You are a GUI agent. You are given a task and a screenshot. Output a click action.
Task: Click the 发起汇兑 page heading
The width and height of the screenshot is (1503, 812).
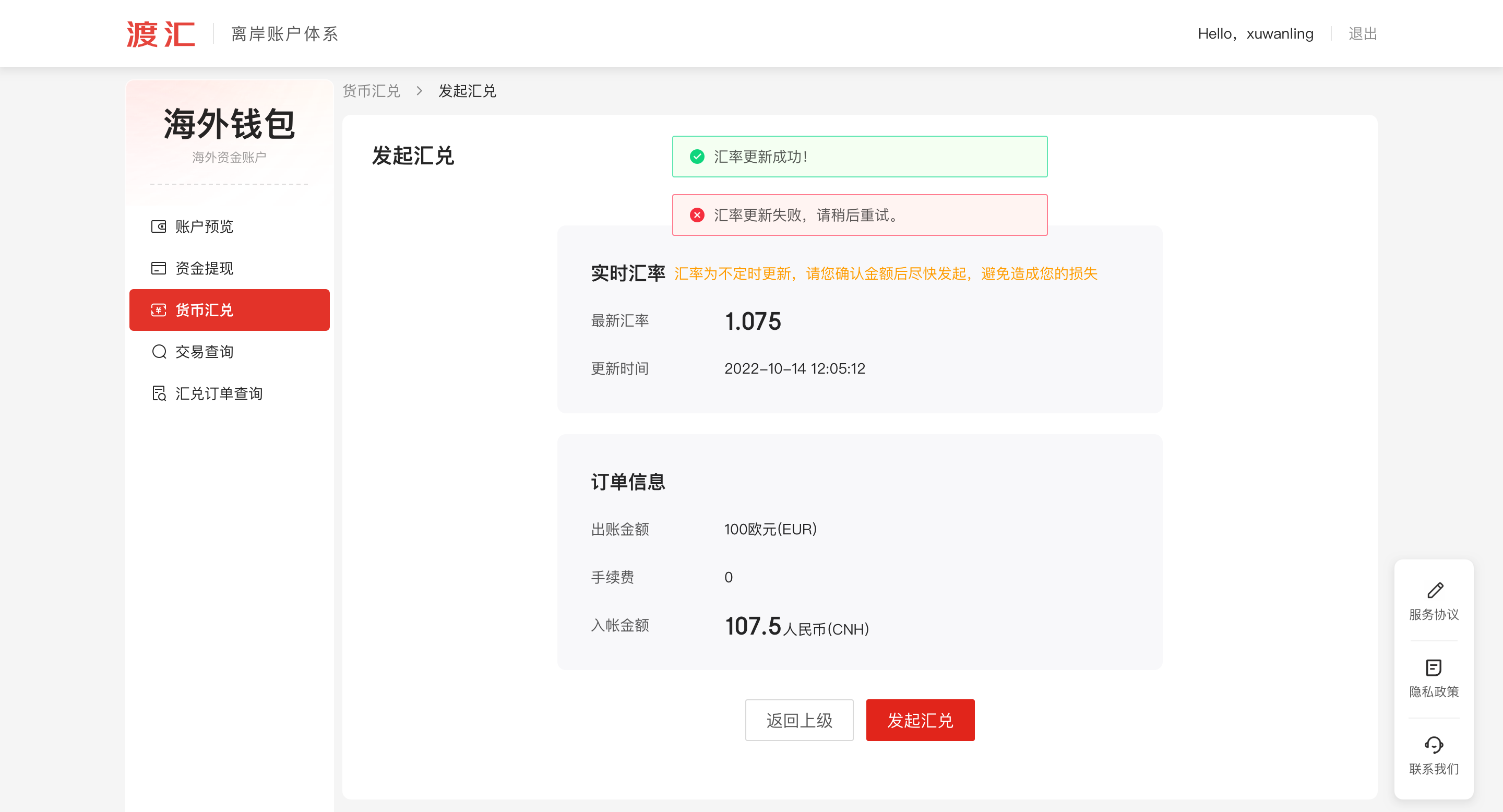[x=413, y=156]
